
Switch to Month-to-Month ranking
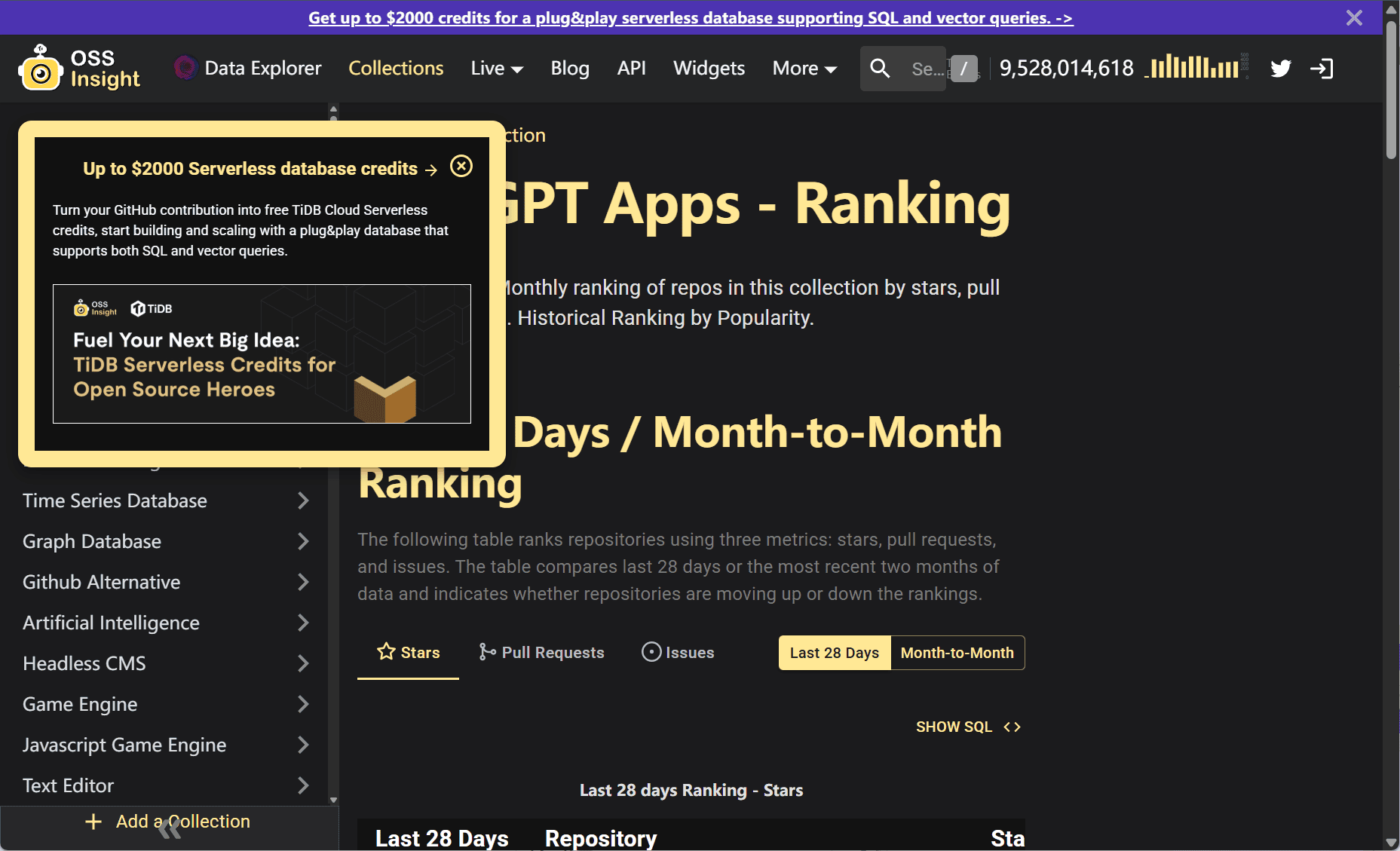click(957, 653)
